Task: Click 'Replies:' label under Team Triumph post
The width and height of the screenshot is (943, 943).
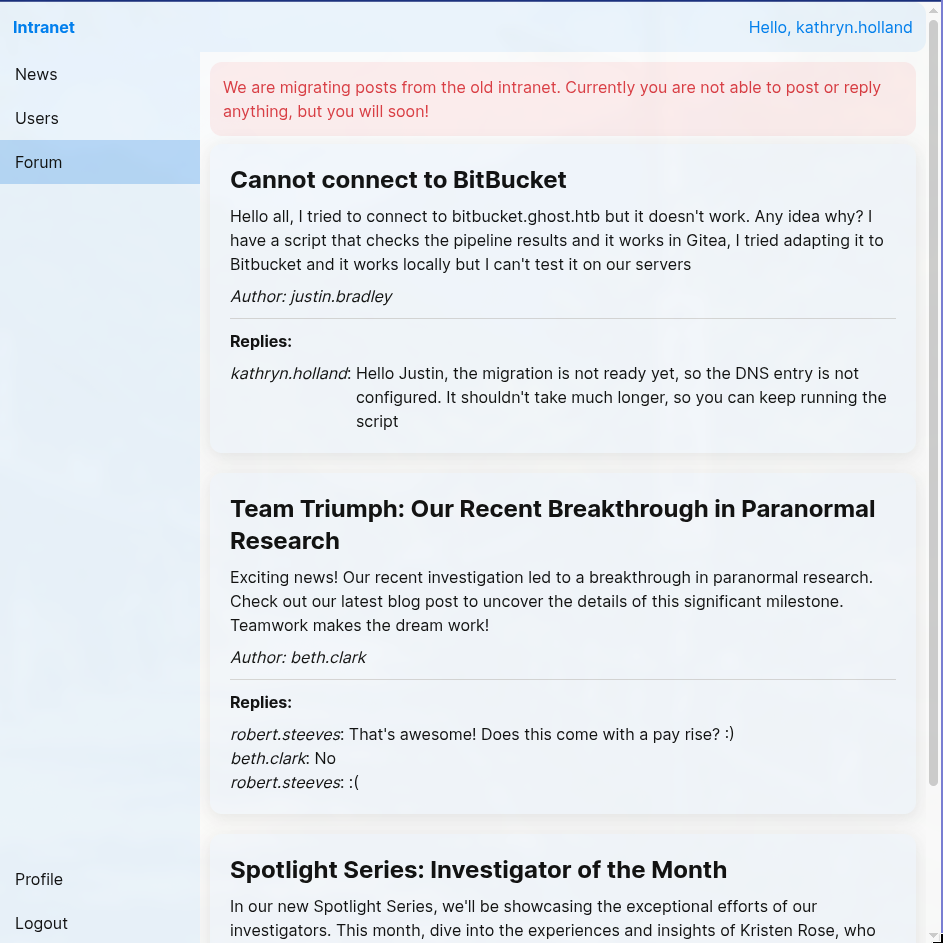Action: point(260,702)
